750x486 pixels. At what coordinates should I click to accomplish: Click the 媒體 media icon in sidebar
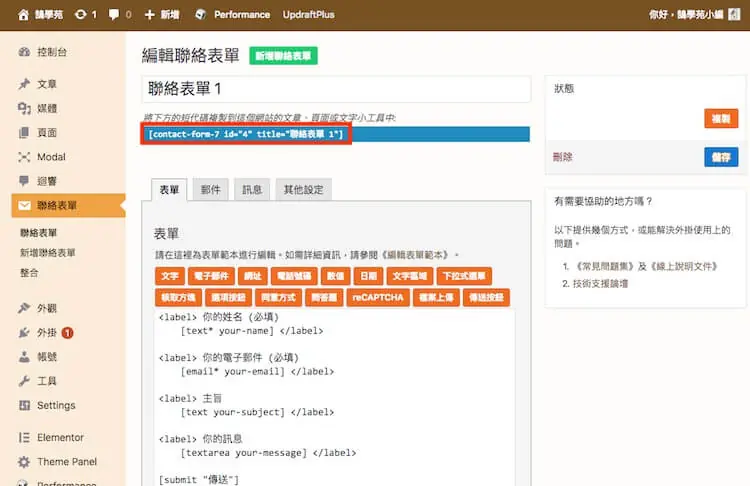pos(24,108)
